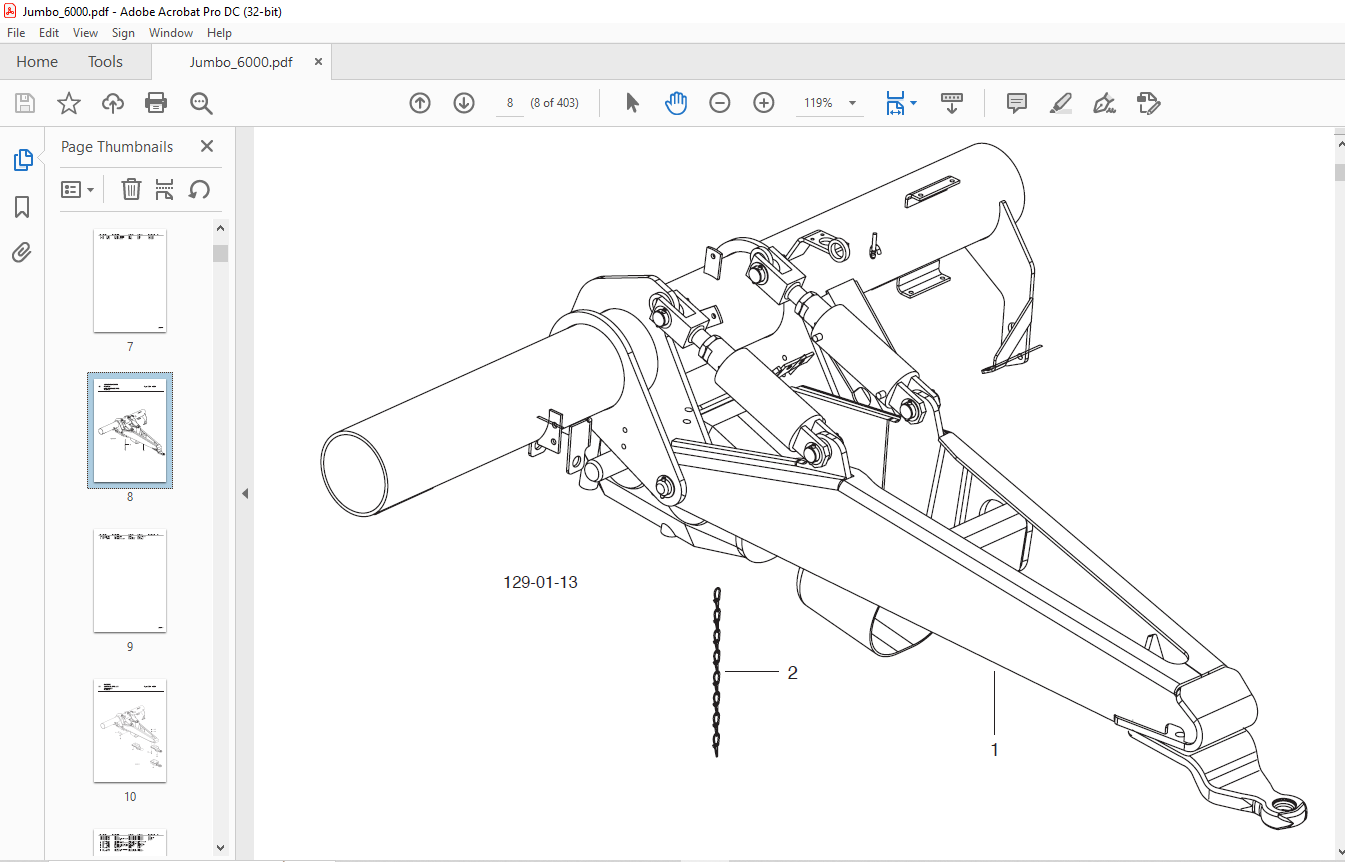1345x862 pixels.
Task: Click the part number text 129-01-13
Action: [540, 582]
